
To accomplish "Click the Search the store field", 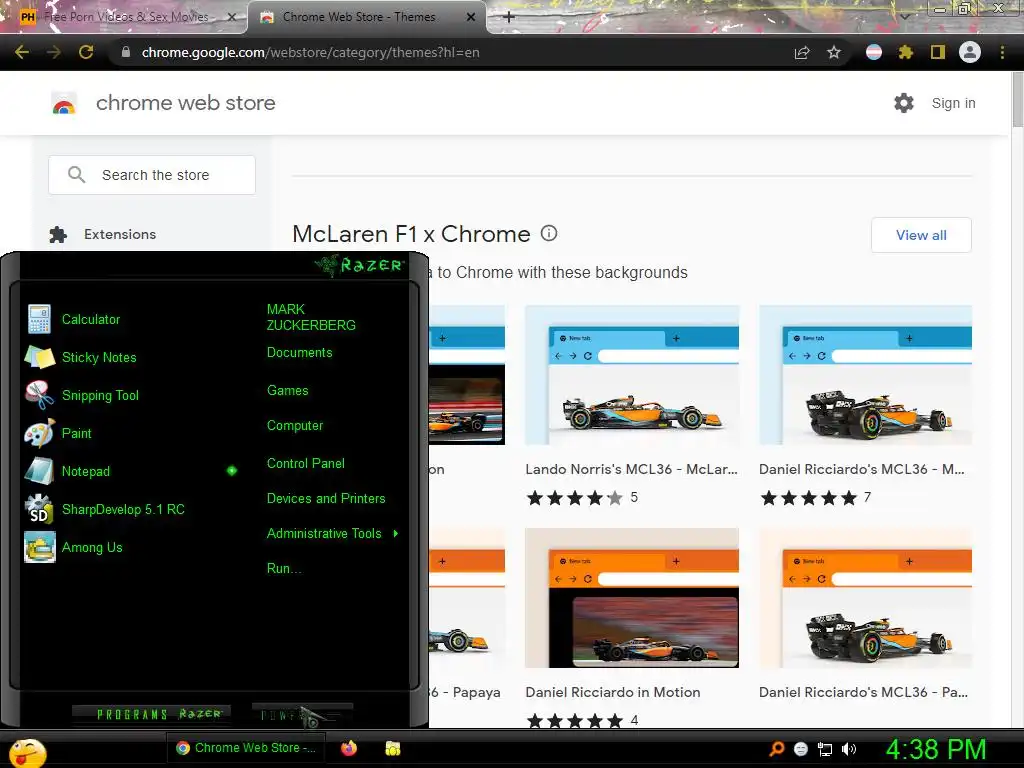I will pos(152,175).
